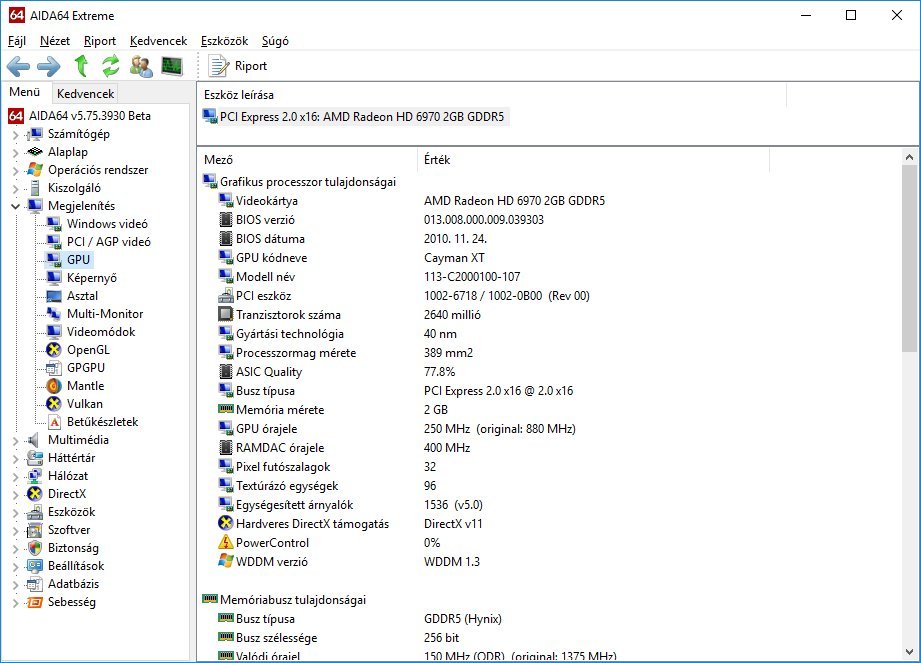Screen dimensions: 921x663
Task: Open the Eszközök menu
Action: (x=224, y=41)
